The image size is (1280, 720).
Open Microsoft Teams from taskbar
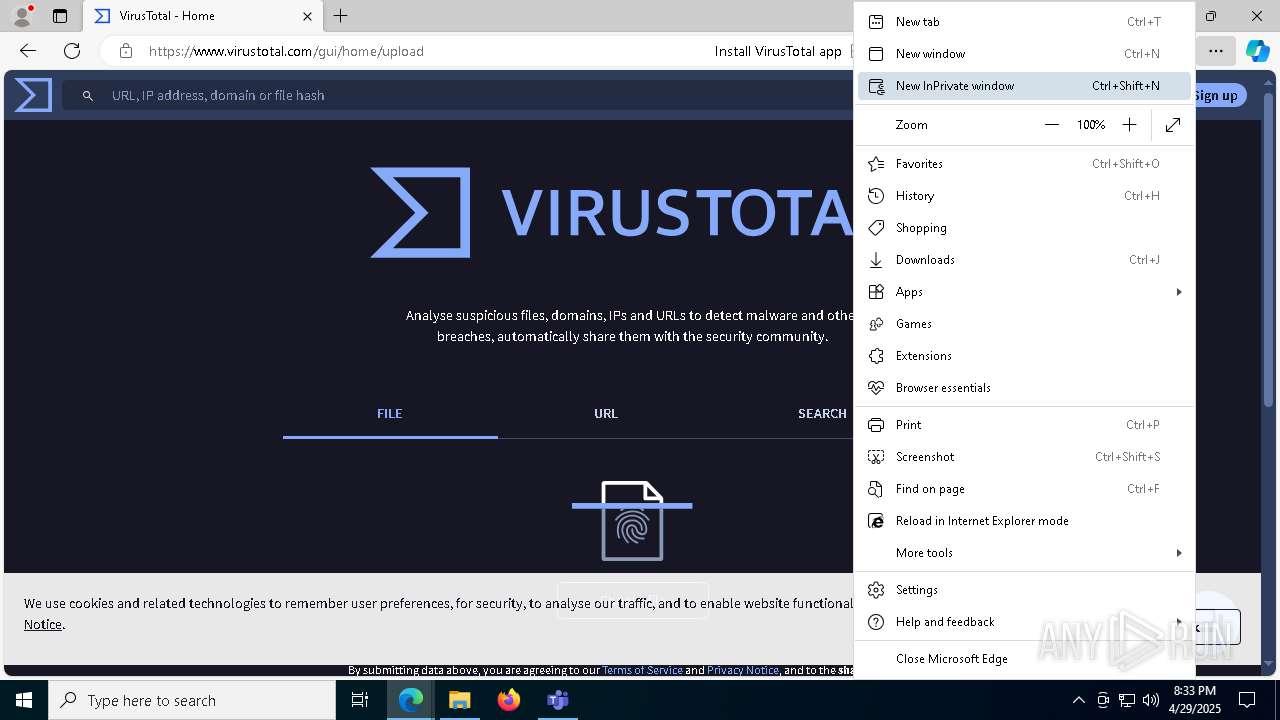click(x=558, y=700)
